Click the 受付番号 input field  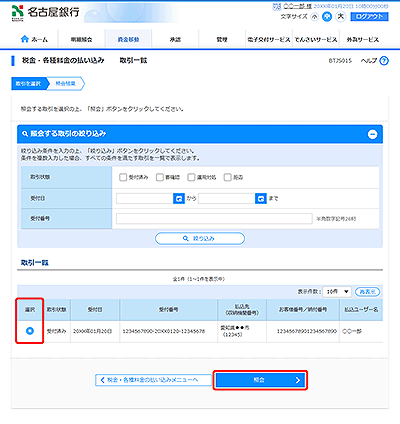[x=214, y=219]
